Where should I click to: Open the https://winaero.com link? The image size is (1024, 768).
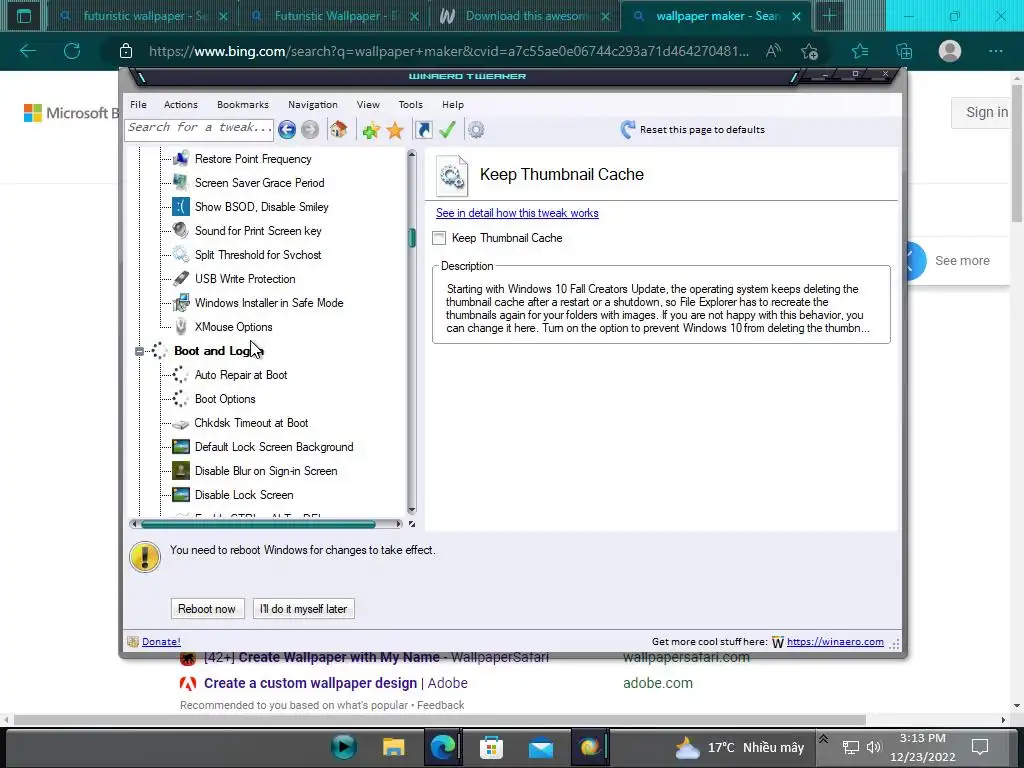point(835,642)
